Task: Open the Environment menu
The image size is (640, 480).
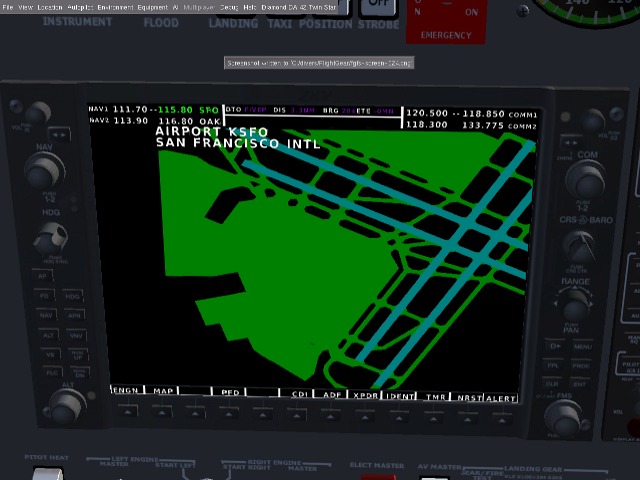Action: [115, 7]
